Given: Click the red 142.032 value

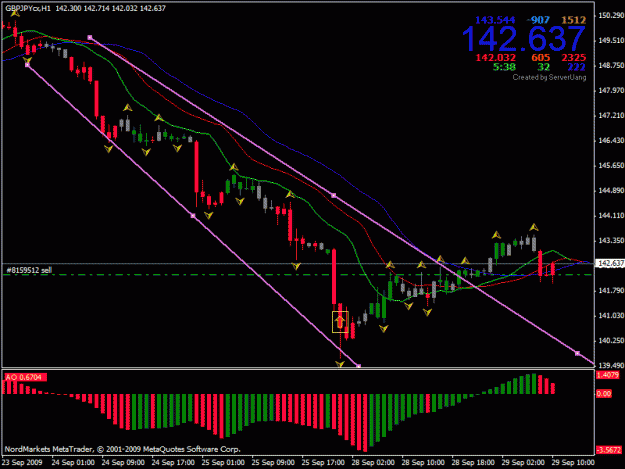Looking at the screenshot, I should point(495,57).
